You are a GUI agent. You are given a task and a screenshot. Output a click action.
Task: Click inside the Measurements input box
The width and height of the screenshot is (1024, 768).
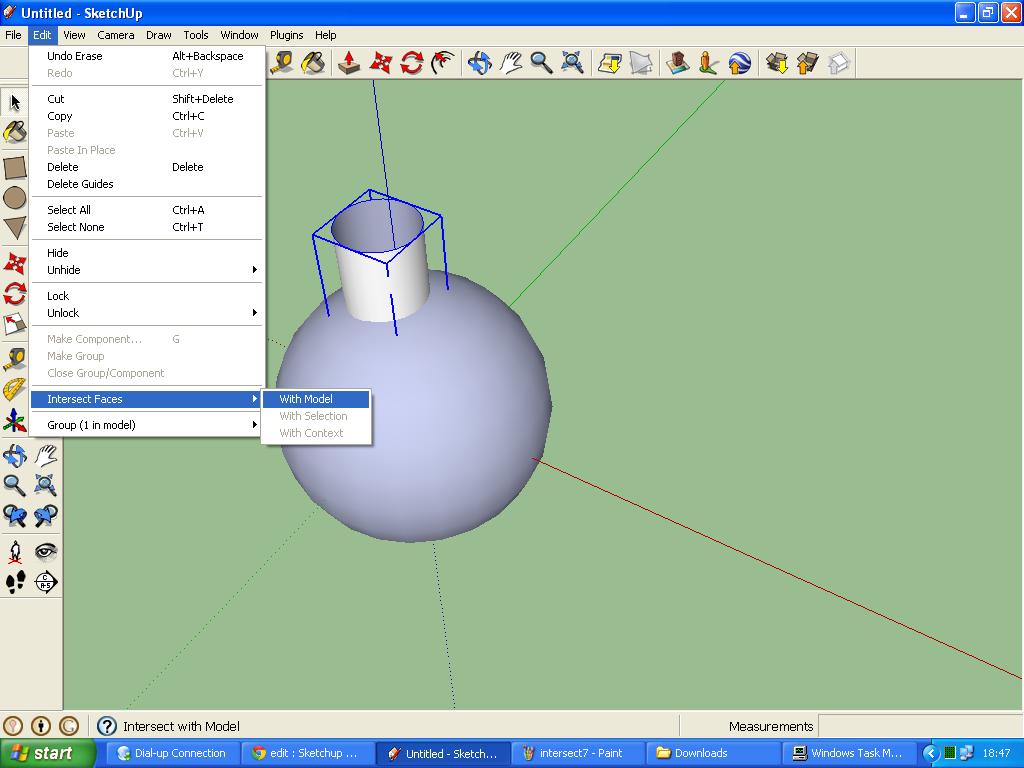920,726
